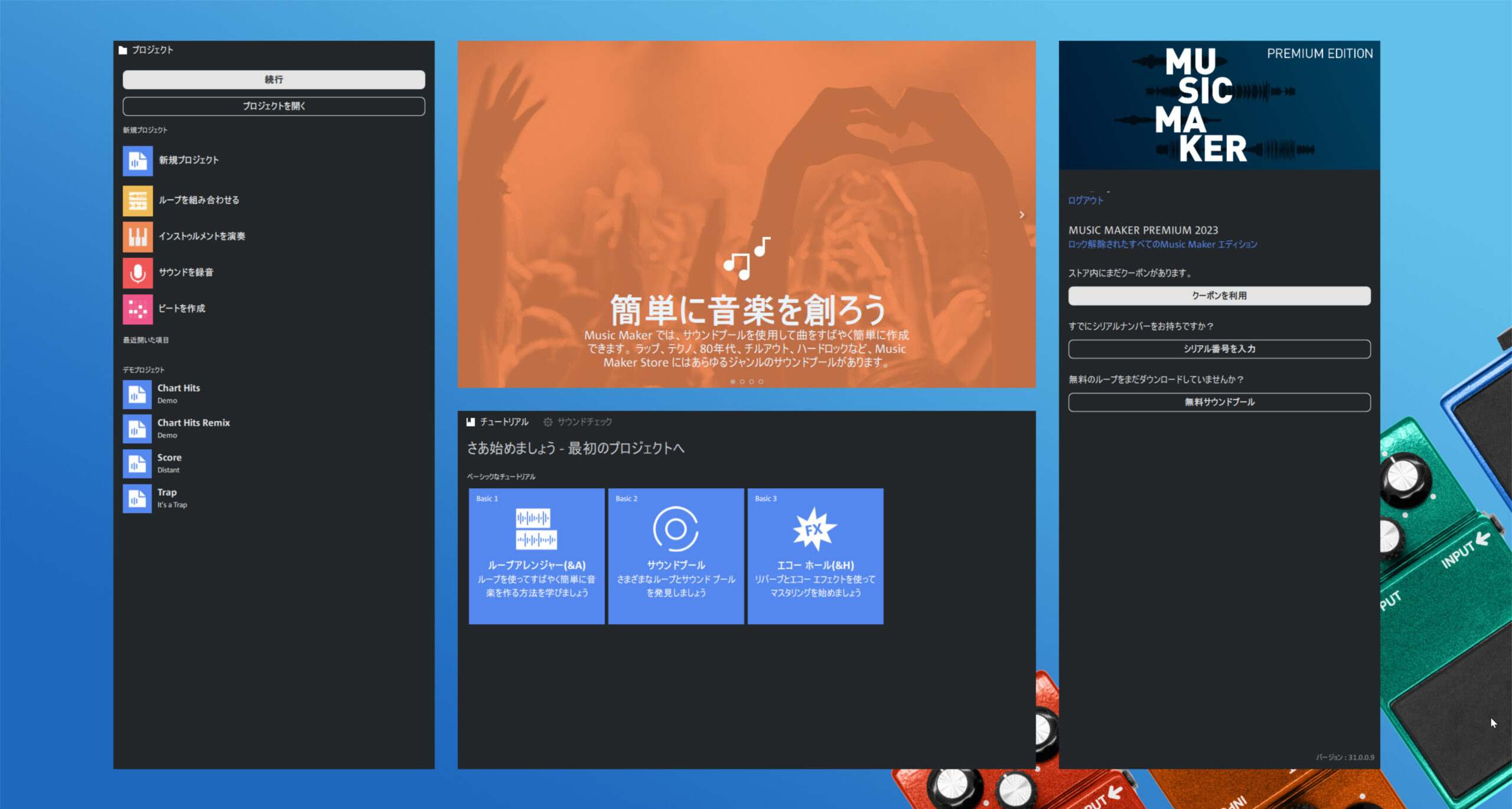
Task: Click the プロジェクトを開く button
Action: (x=274, y=106)
